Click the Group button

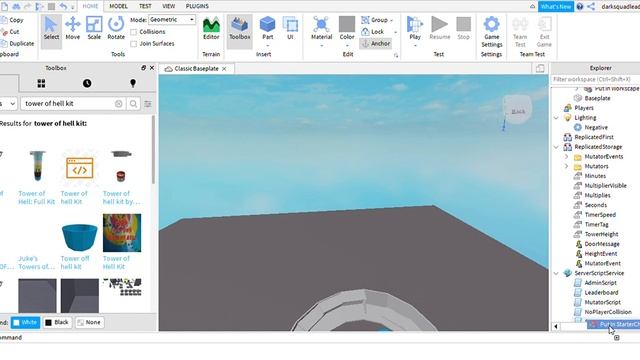pos(375,20)
